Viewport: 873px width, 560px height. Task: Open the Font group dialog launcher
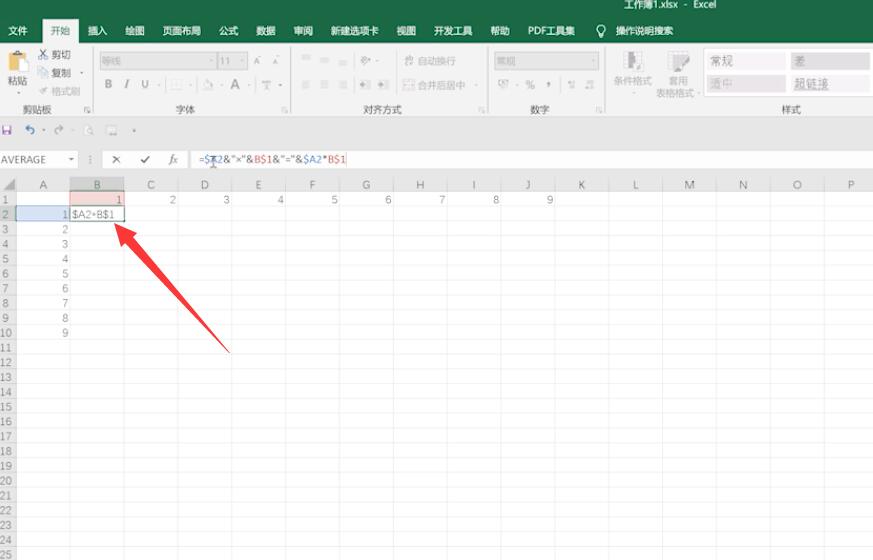point(285,110)
